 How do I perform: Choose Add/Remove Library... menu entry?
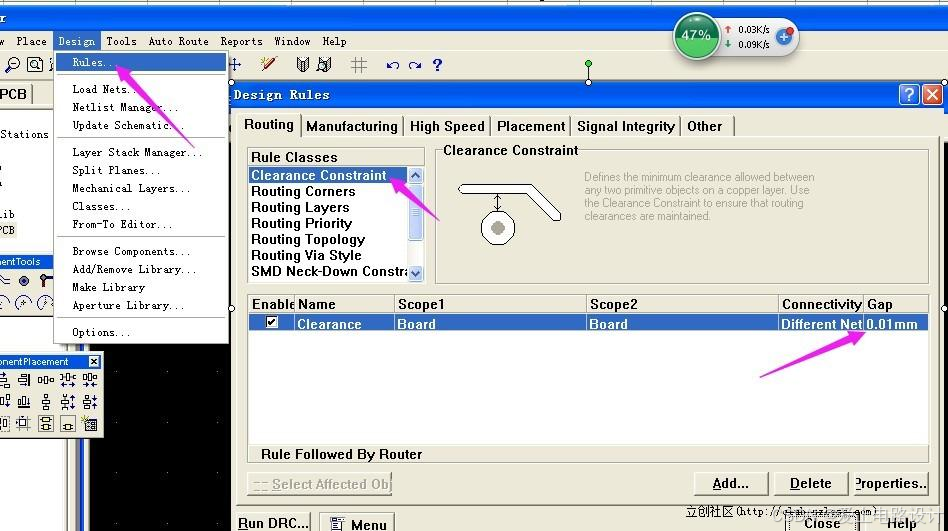coord(141,269)
